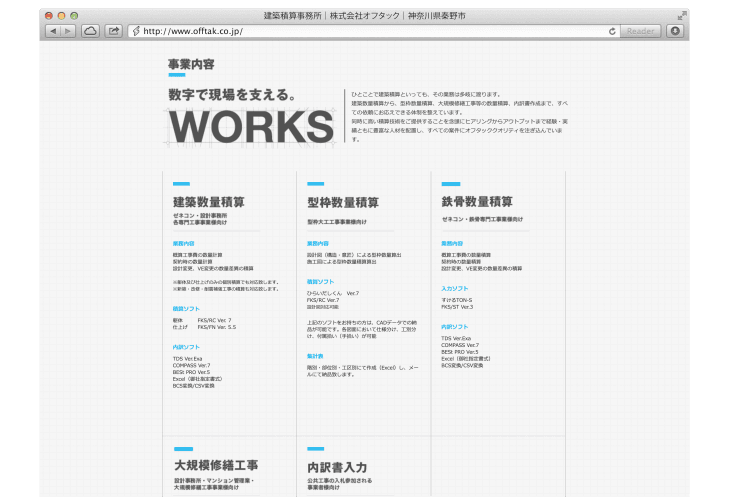Select the 大規模修繕工事 card heading

click(x=216, y=465)
